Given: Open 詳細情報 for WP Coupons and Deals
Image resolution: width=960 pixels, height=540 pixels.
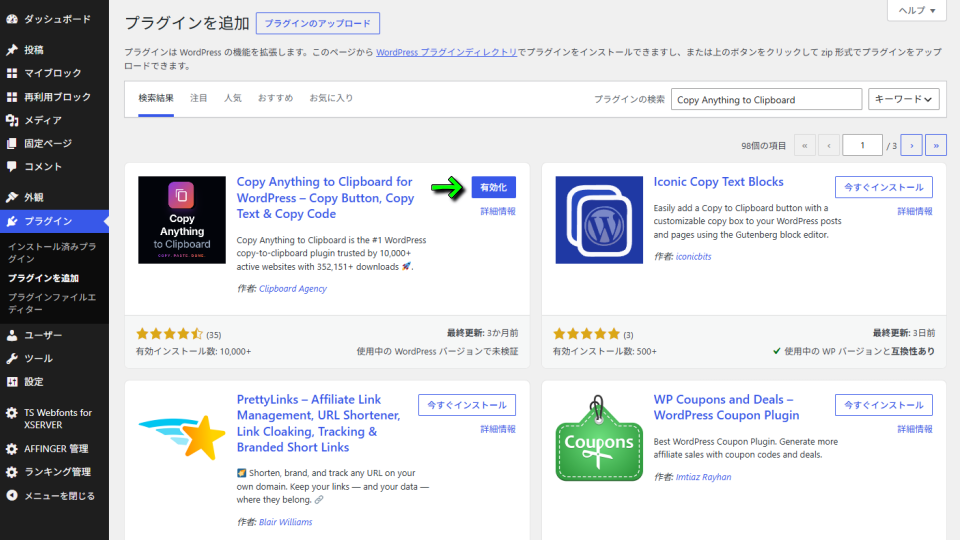Looking at the screenshot, I should click(x=915, y=429).
